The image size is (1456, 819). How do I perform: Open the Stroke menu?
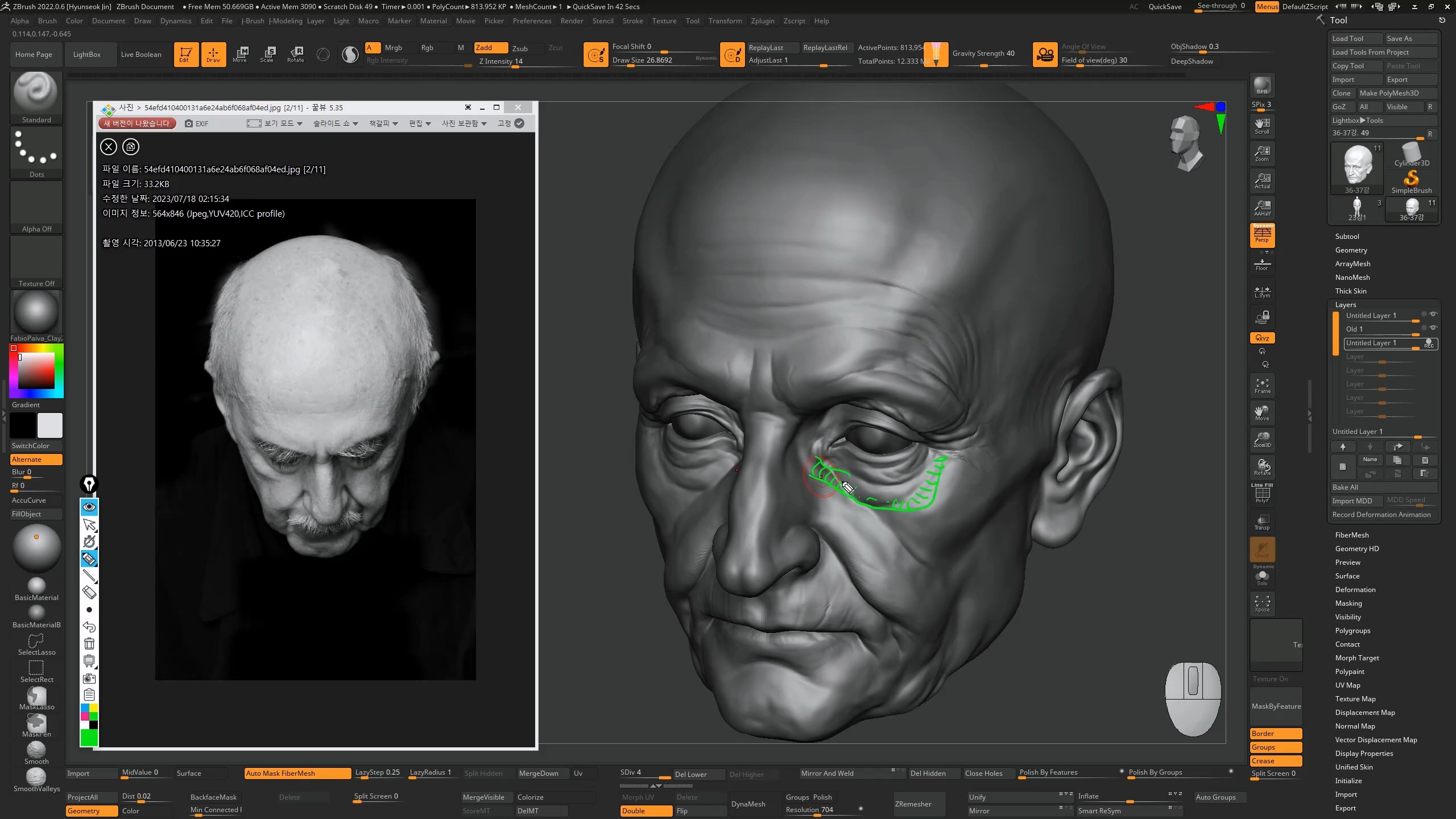(x=632, y=21)
